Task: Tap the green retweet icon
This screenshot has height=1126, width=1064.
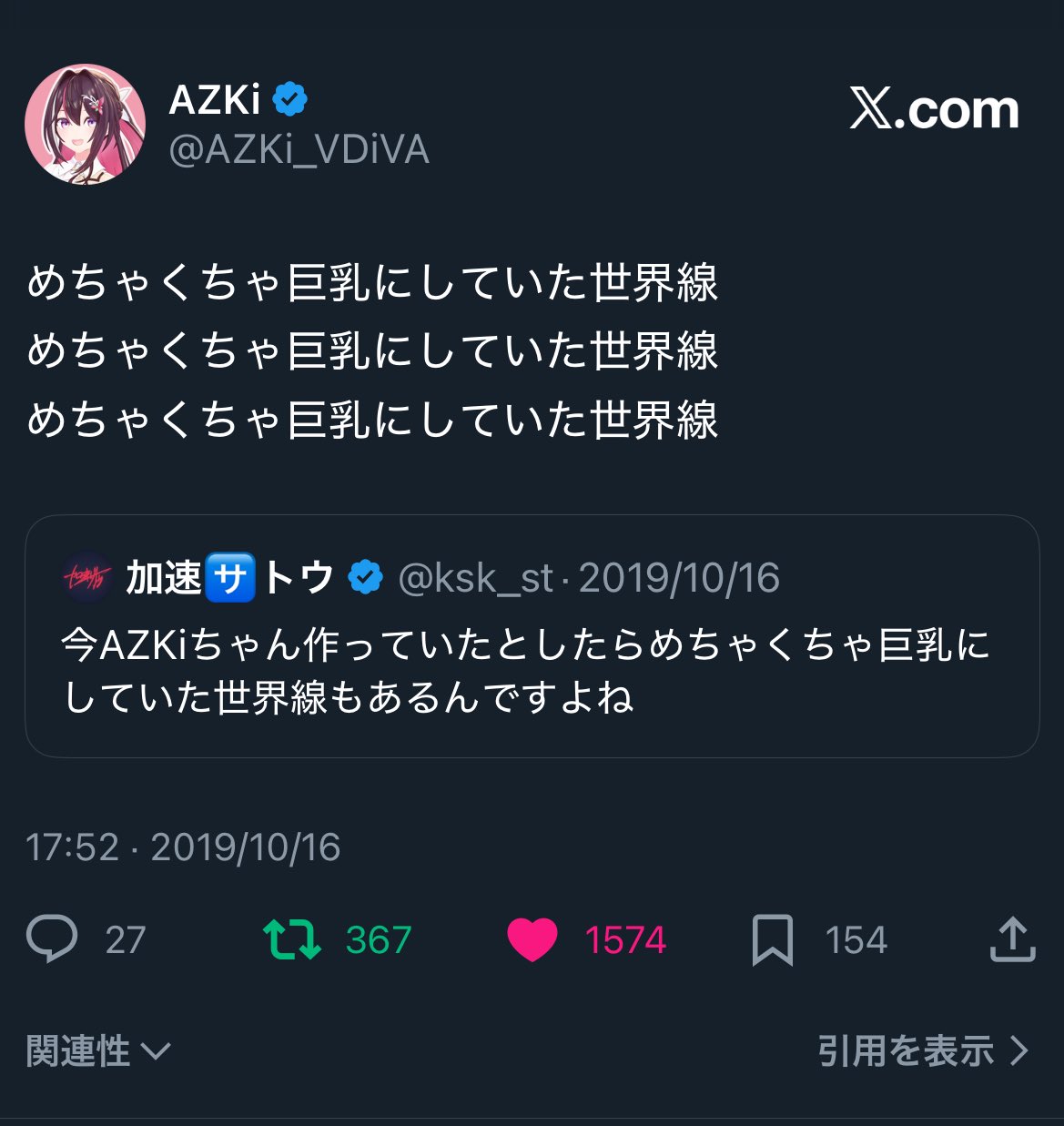Action: (291, 939)
